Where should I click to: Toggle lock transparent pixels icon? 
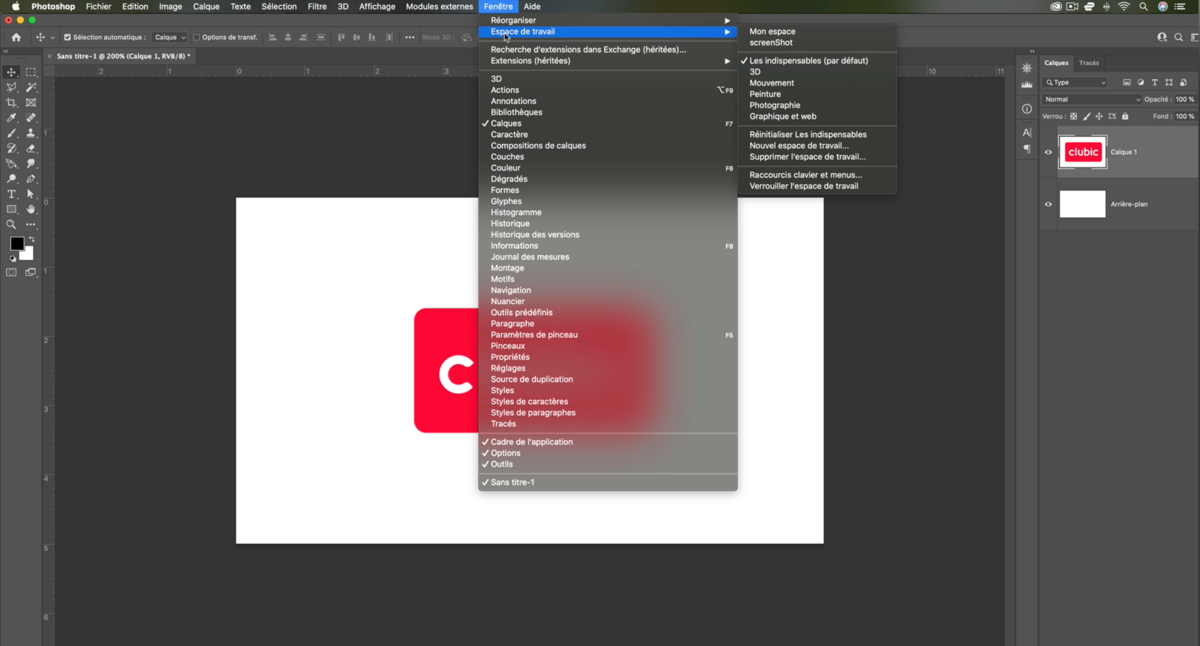1074,116
